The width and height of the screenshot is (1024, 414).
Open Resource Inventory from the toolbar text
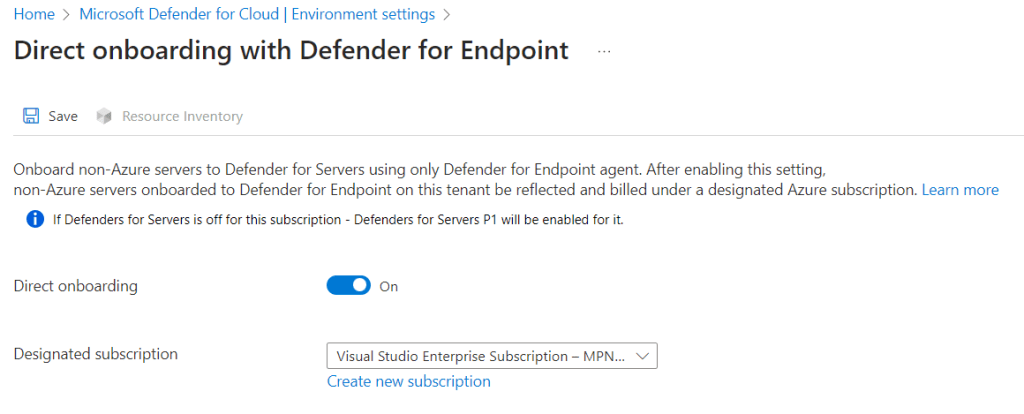pos(182,116)
